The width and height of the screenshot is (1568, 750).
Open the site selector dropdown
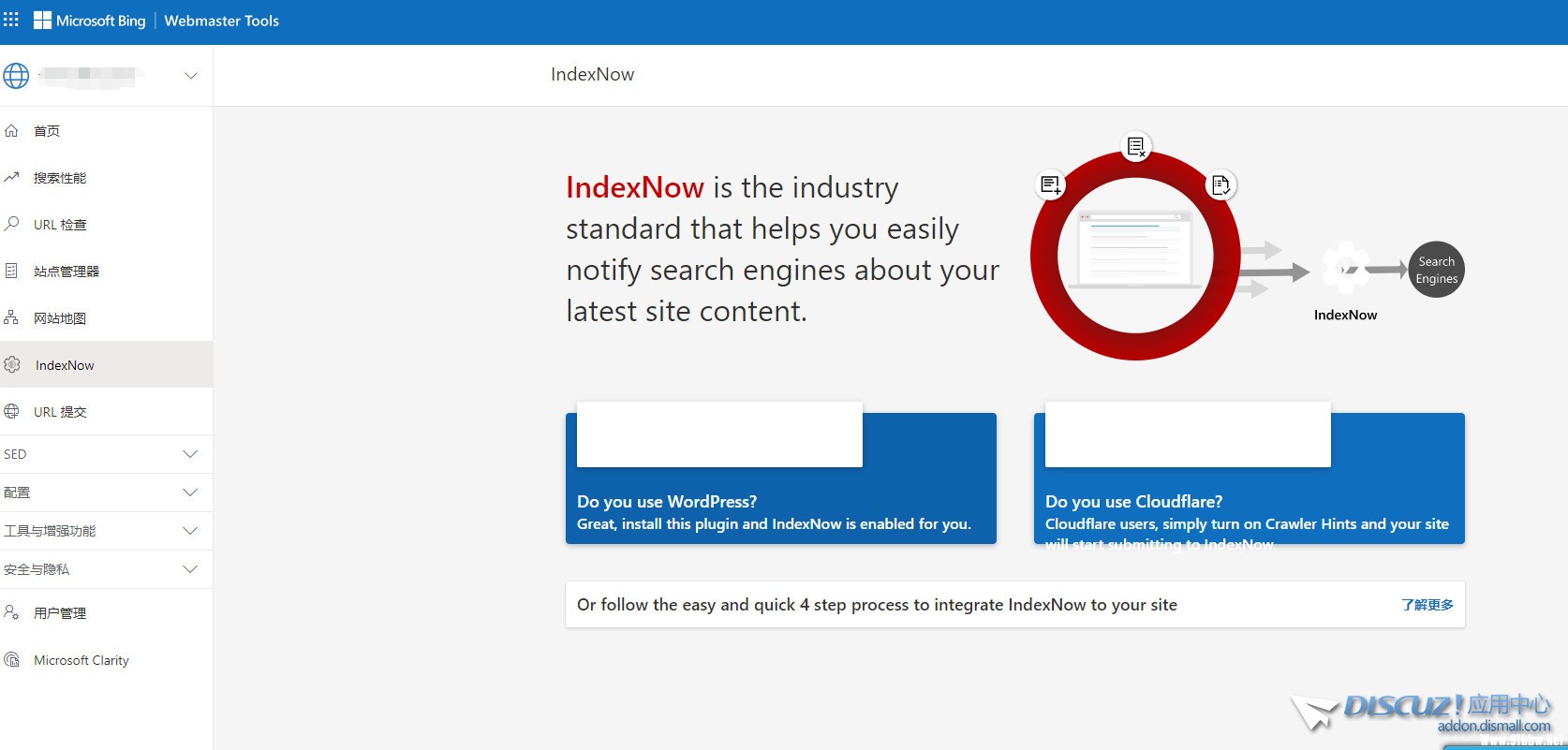pos(190,76)
